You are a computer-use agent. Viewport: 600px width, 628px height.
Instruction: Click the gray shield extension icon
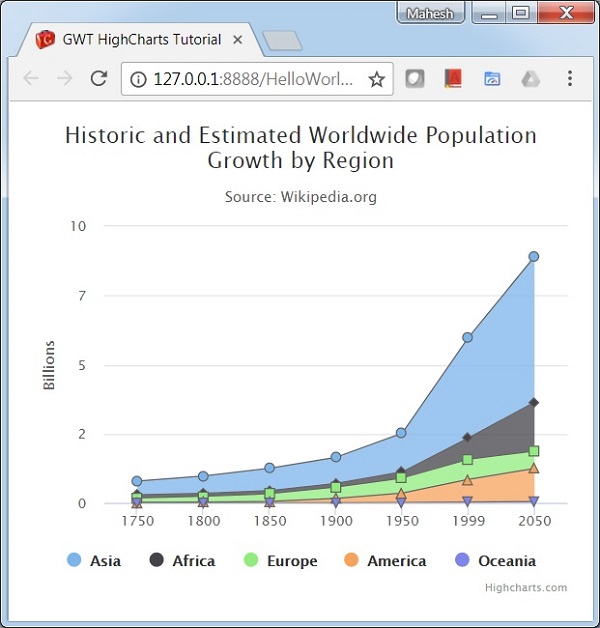point(415,79)
